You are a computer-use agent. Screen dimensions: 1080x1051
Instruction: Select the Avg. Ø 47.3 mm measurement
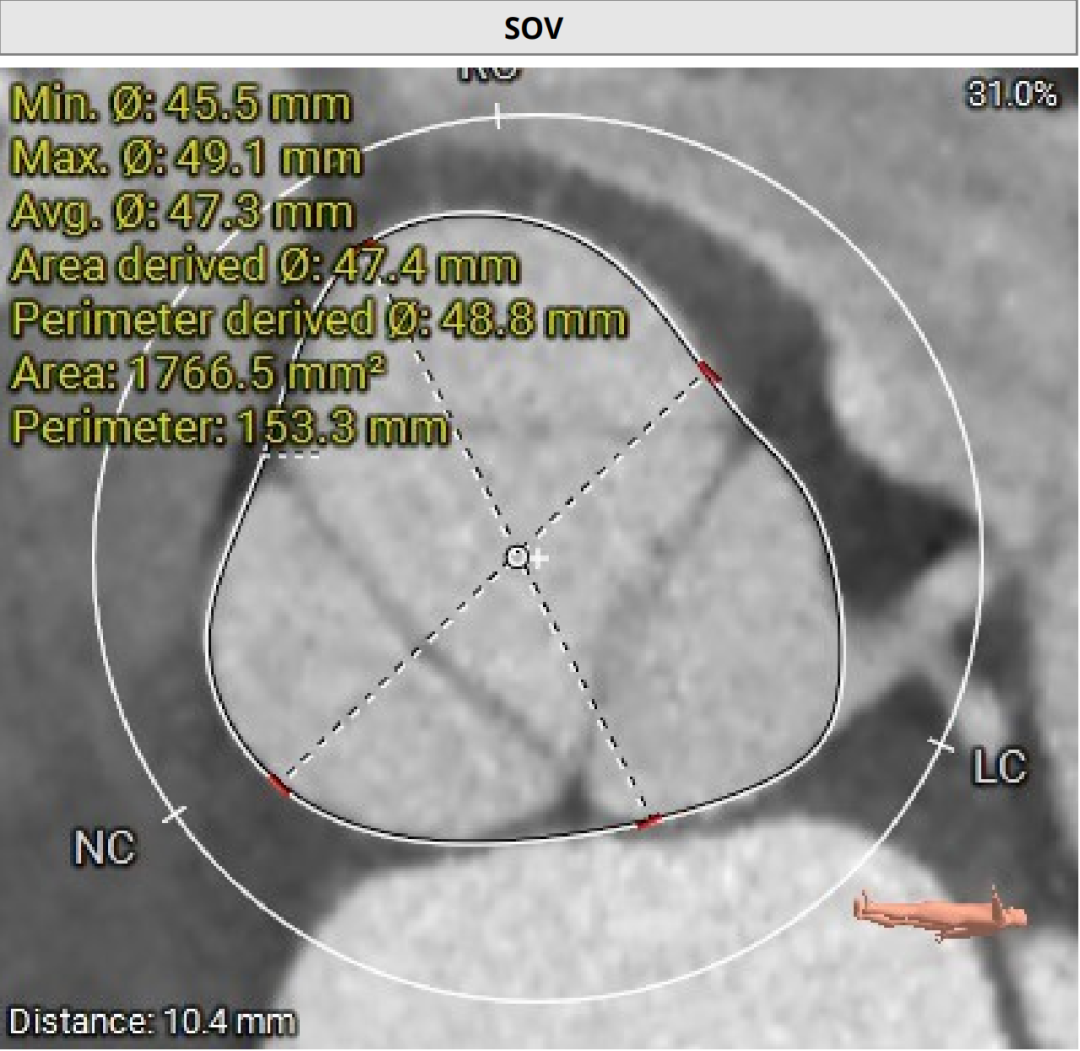(182, 212)
